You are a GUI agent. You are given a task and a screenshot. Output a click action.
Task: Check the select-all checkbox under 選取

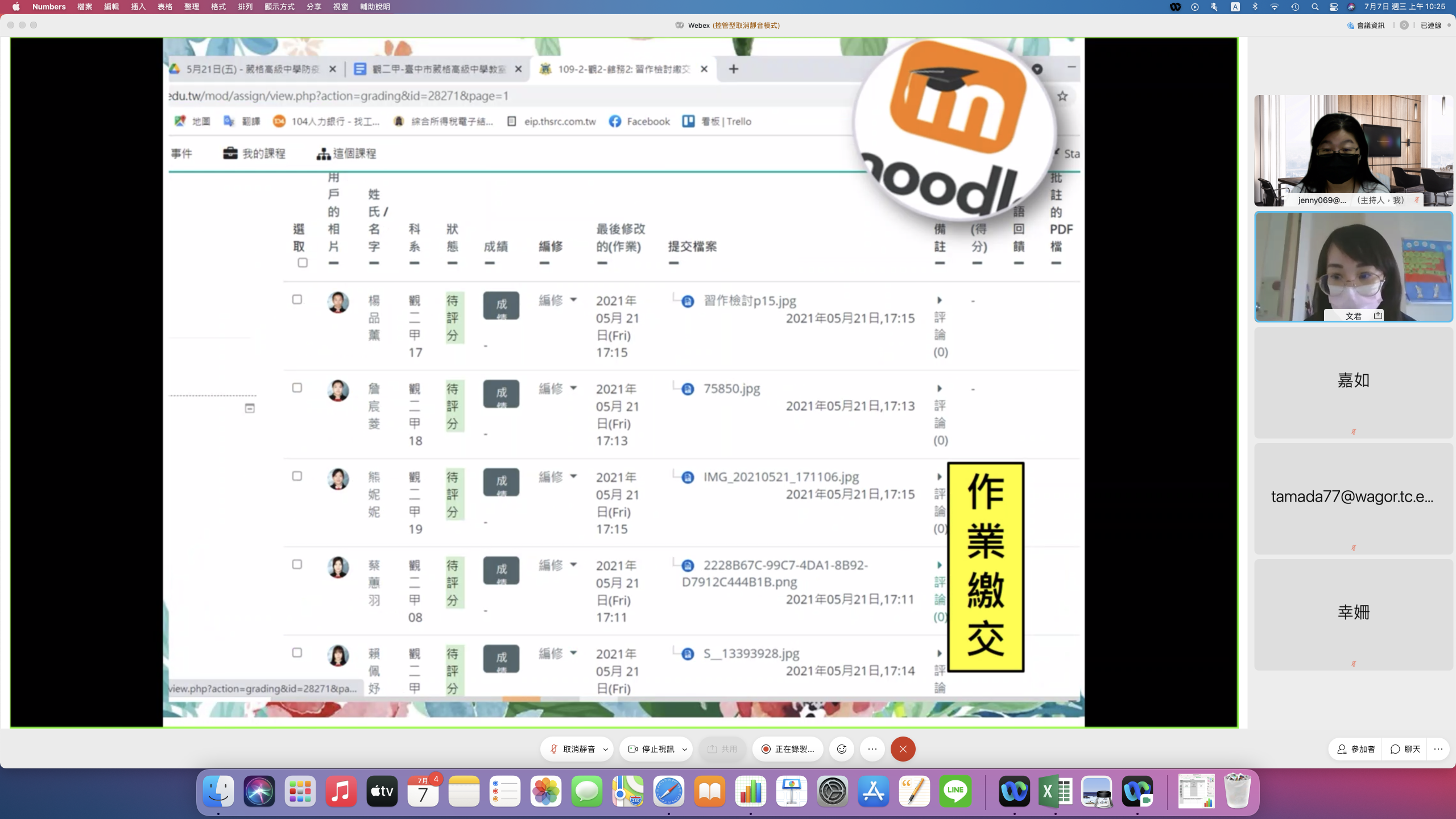(x=303, y=263)
